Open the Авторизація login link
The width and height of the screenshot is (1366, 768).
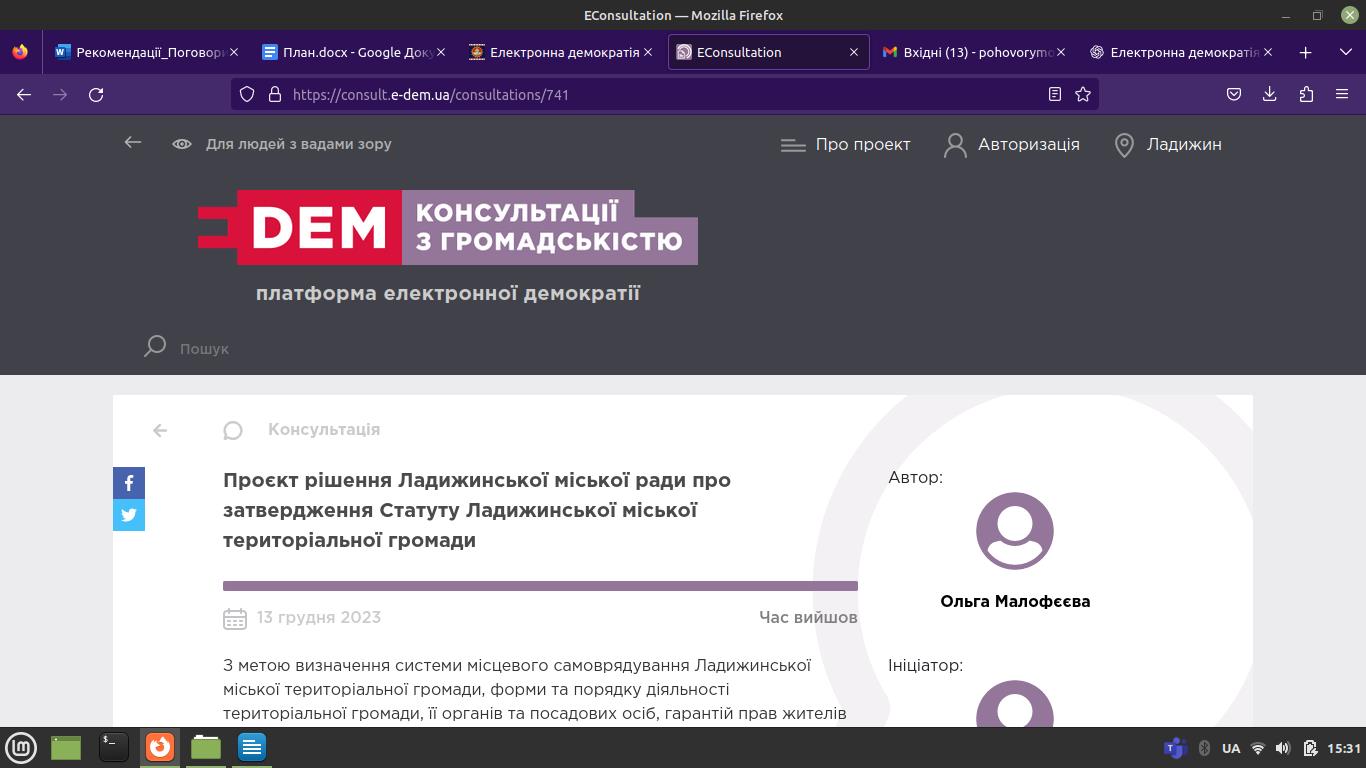coord(1028,144)
